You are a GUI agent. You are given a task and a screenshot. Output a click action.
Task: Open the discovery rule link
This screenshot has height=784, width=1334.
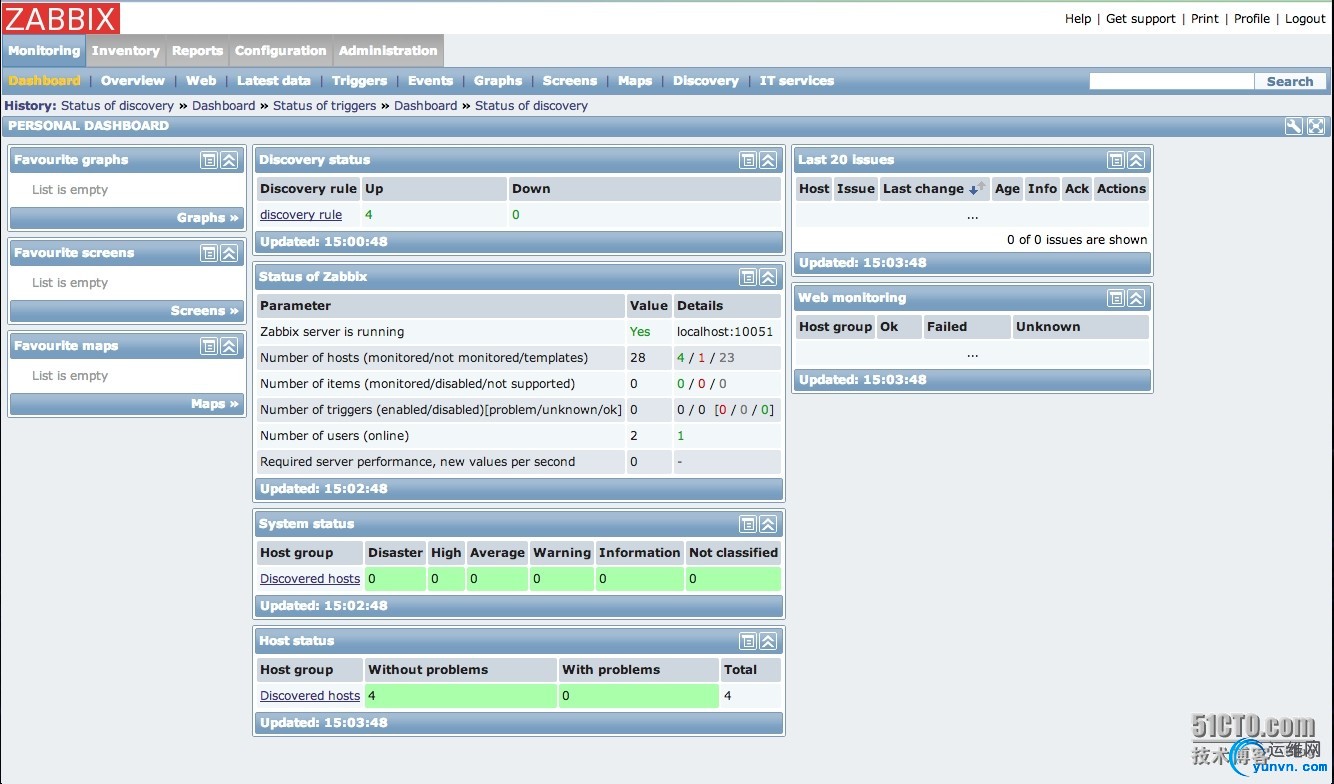(x=301, y=215)
